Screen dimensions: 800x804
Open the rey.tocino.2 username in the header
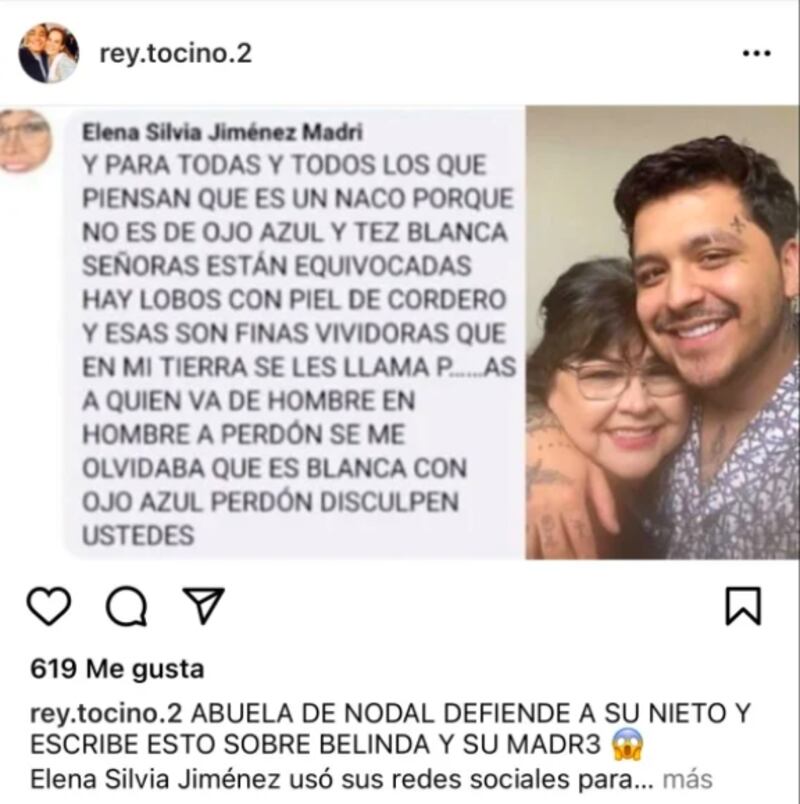point(175,54)
